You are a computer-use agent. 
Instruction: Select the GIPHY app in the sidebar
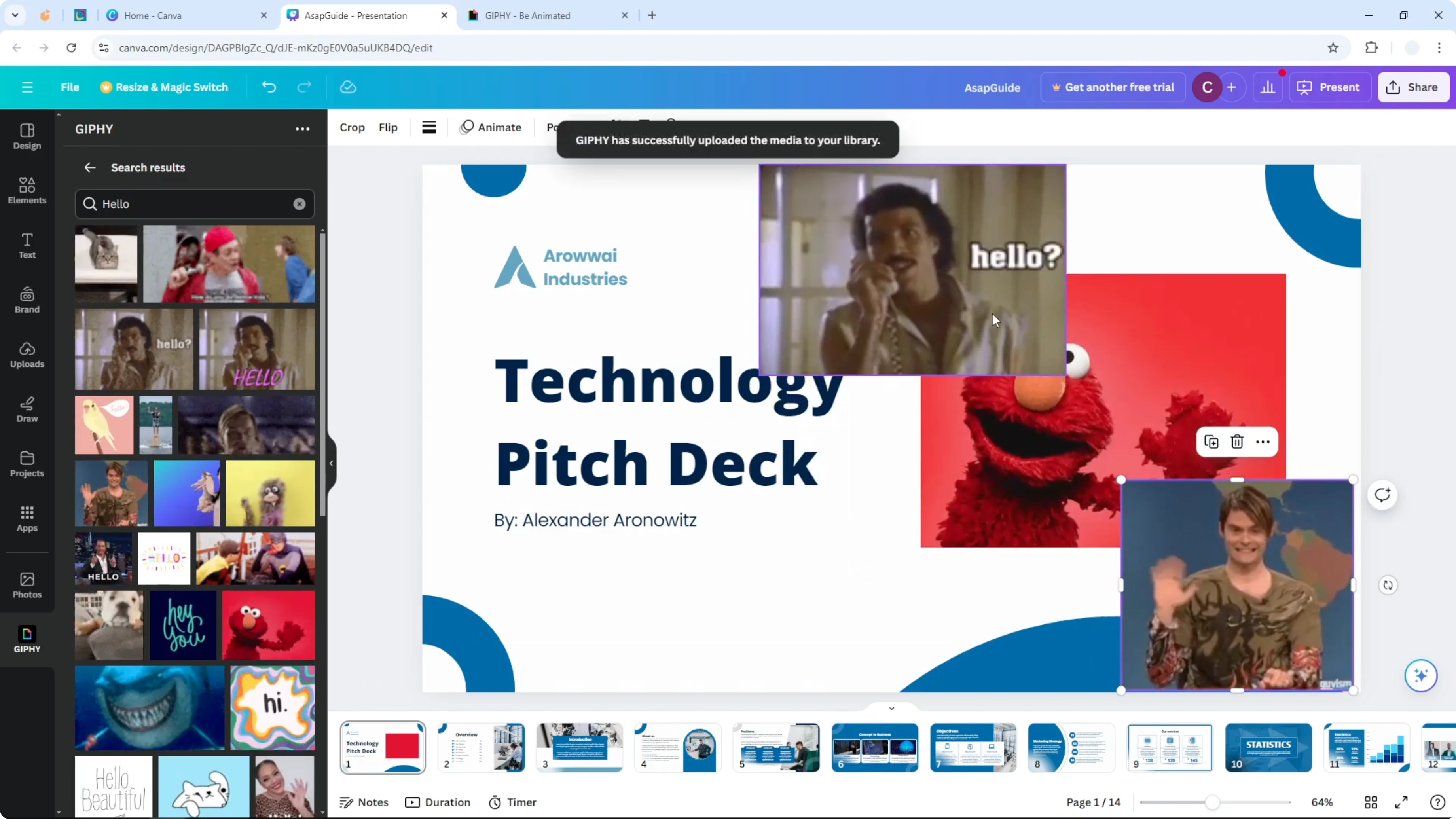pyautogui.click(x=27, y=640)
